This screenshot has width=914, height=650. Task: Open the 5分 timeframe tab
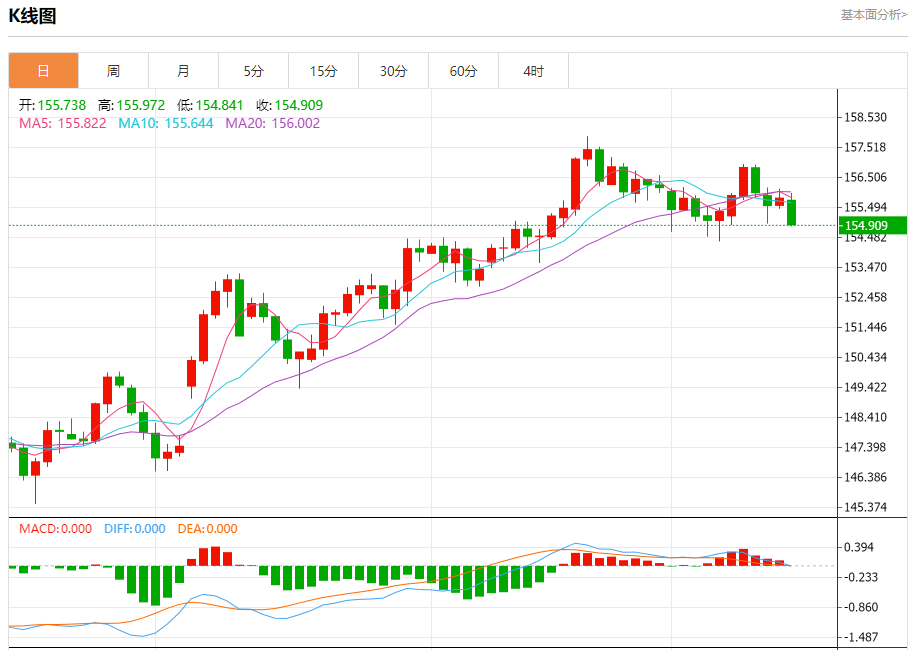pyautogui.click(x=253, y=71)
